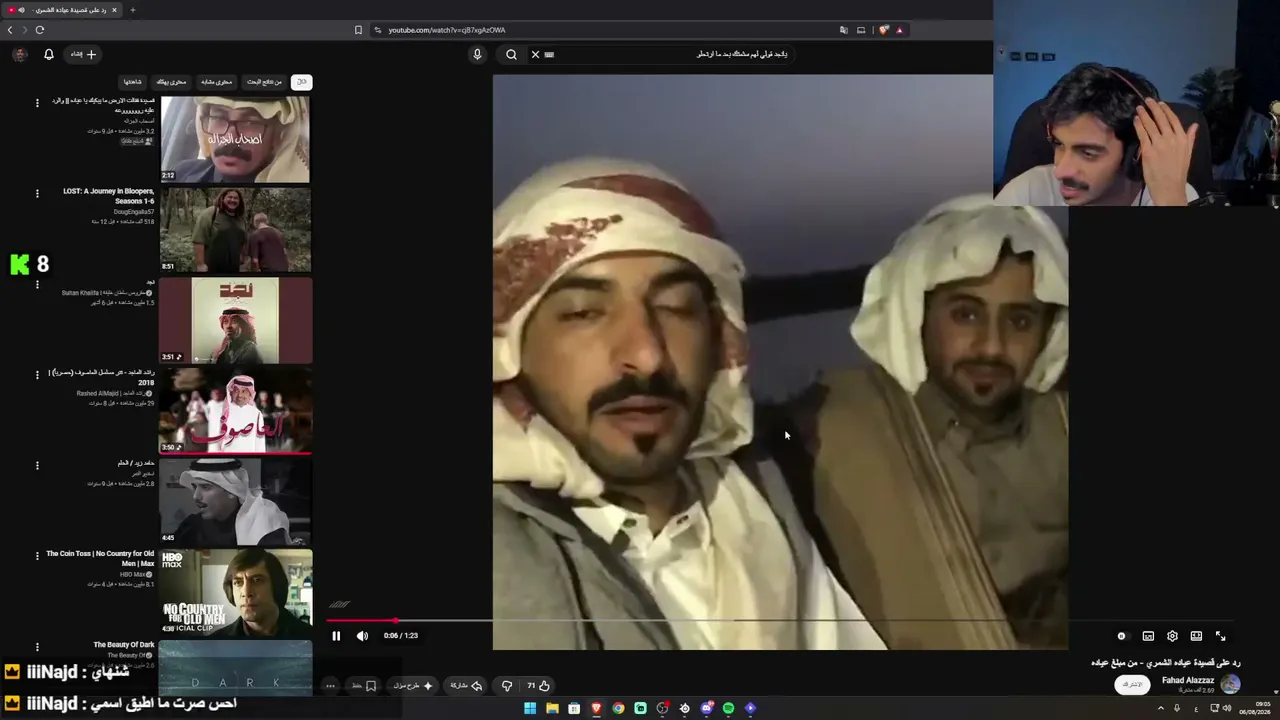Screen dimensions: 1280x720
Task: Open a new browser tab
Action: pos(132,10)
